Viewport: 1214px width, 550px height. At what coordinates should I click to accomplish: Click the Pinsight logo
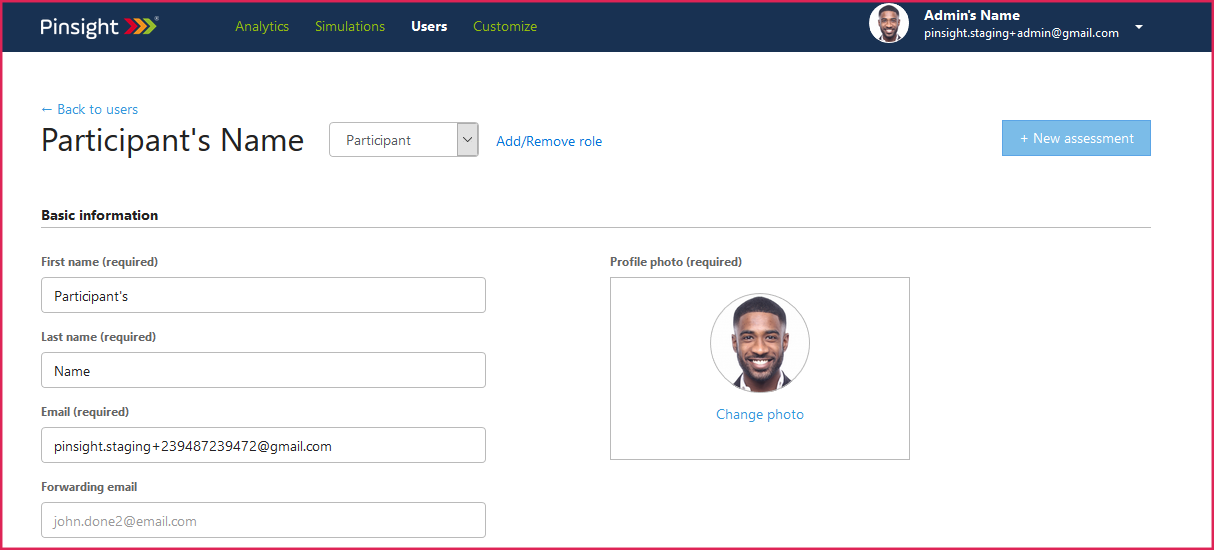(x=99, y=27)
